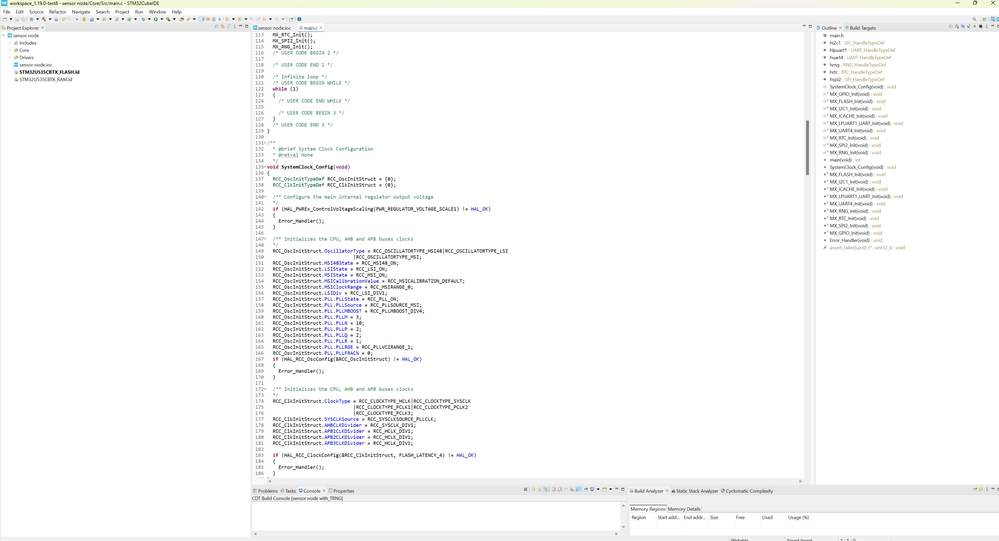Expand the Includes folder in Project Explorer
The image size is (999, 541).
click(x=10, y=43)
